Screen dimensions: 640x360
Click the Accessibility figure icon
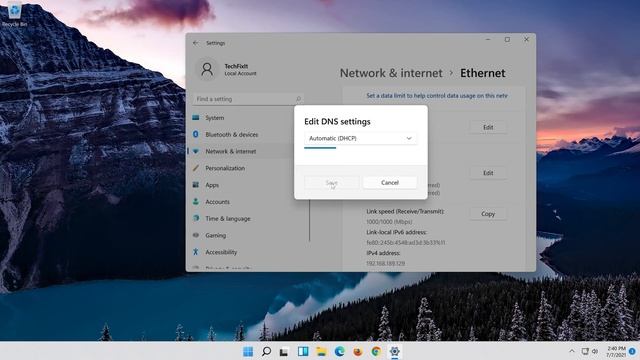click(x=196, y=252)
